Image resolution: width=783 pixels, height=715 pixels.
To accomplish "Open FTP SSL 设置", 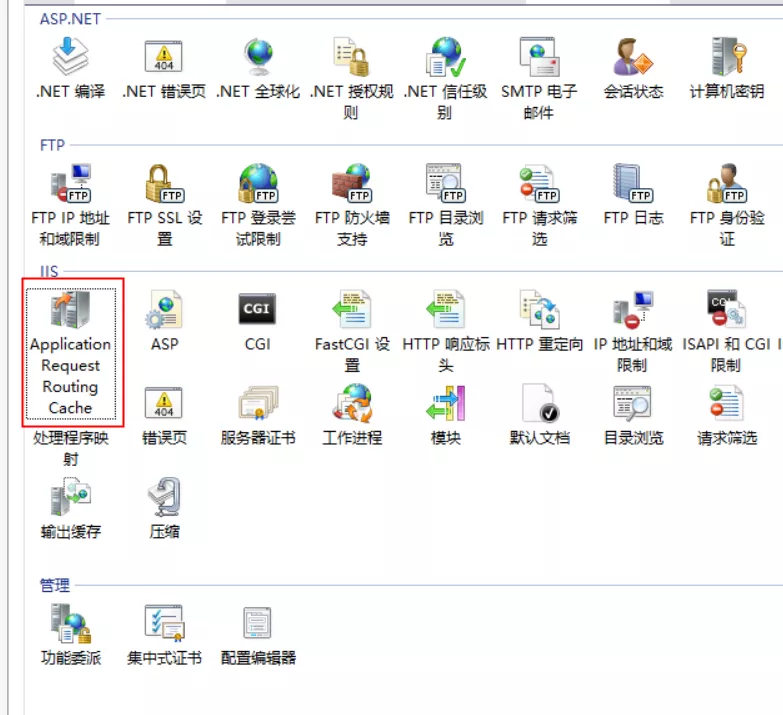I will tap(164, 205).
